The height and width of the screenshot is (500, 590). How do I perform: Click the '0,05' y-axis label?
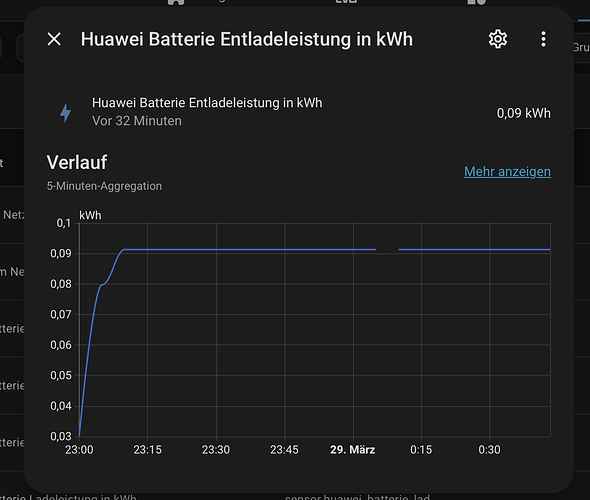point(61,375)
